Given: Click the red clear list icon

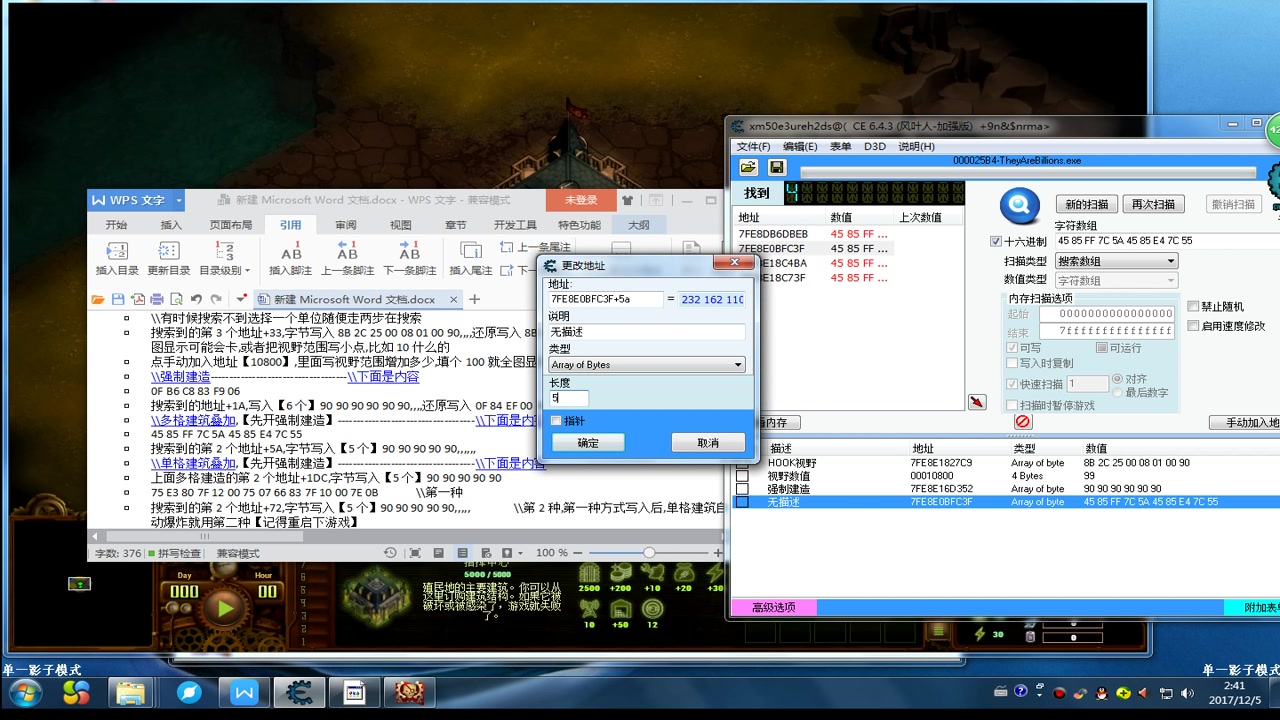Looking at the screenshot, I should [1022, 422].
